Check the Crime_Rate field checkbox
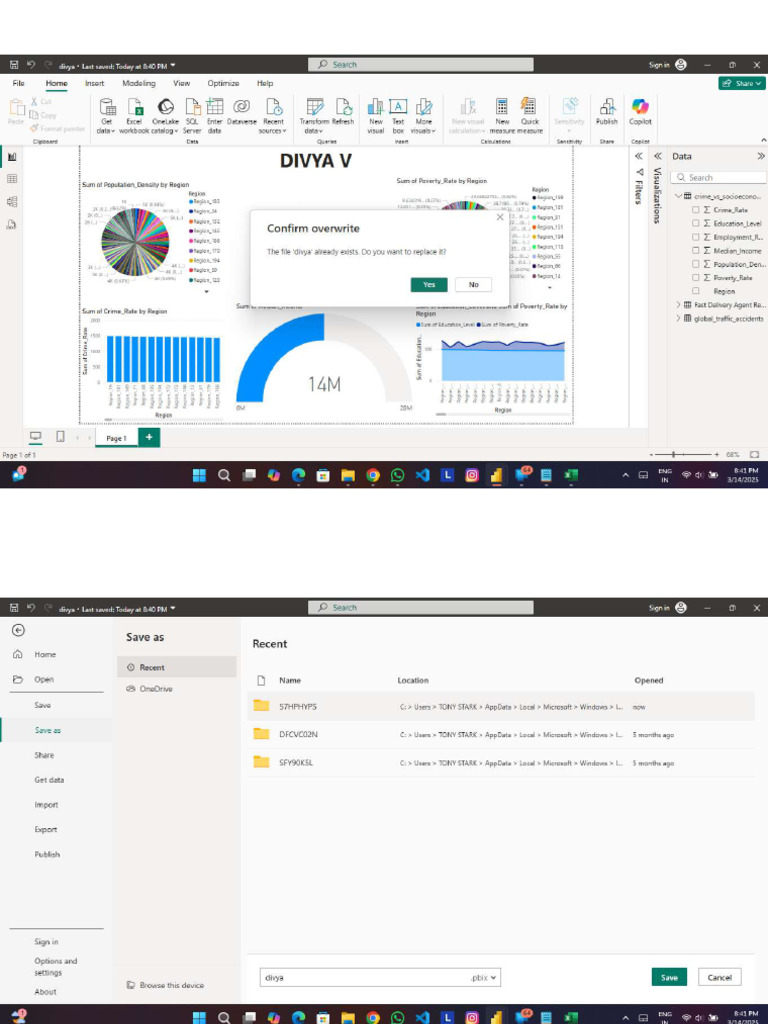The image size is (768, 1024). (x=696, y=210)
